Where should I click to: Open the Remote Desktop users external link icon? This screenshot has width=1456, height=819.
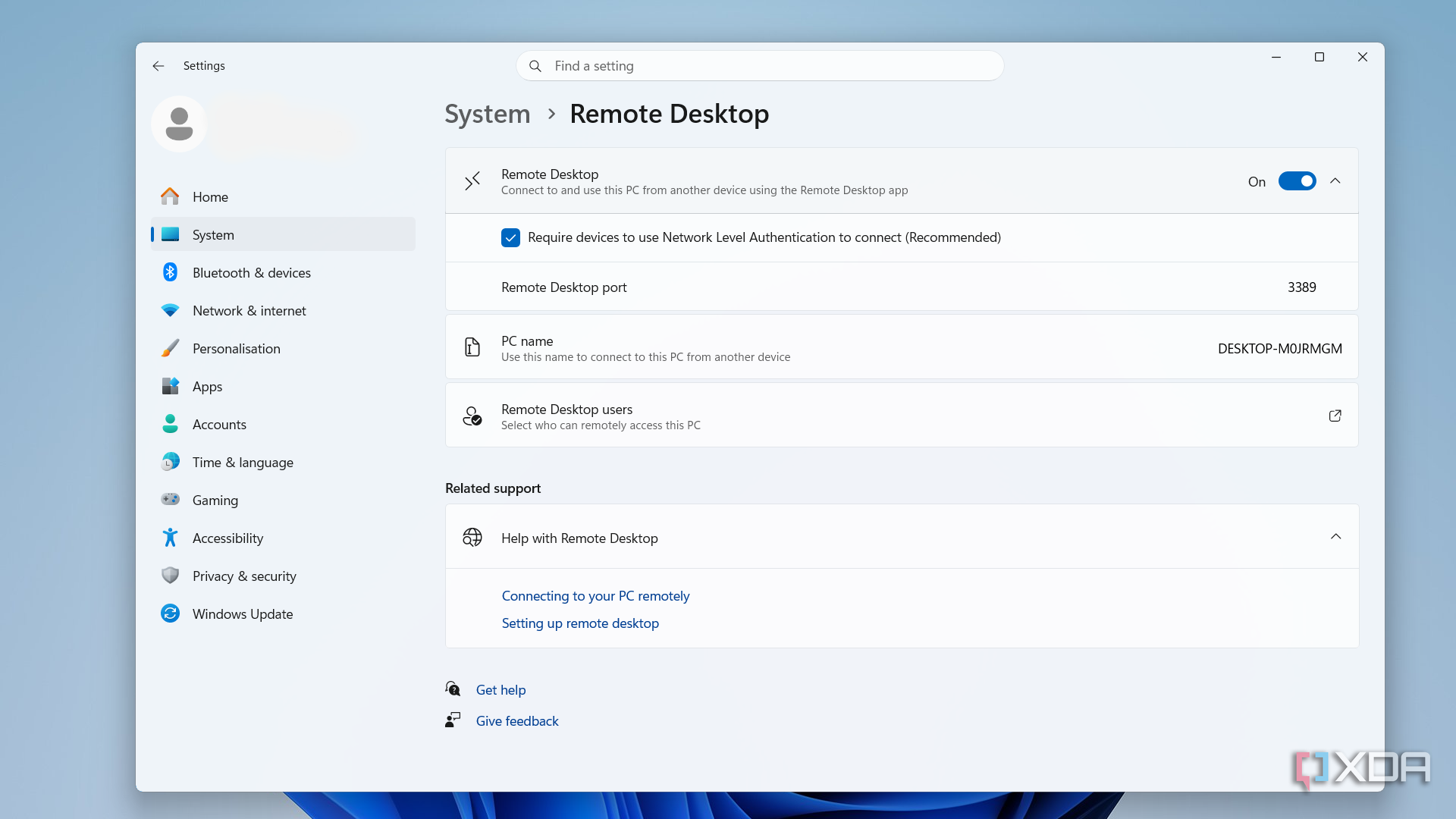(1335, 416)
